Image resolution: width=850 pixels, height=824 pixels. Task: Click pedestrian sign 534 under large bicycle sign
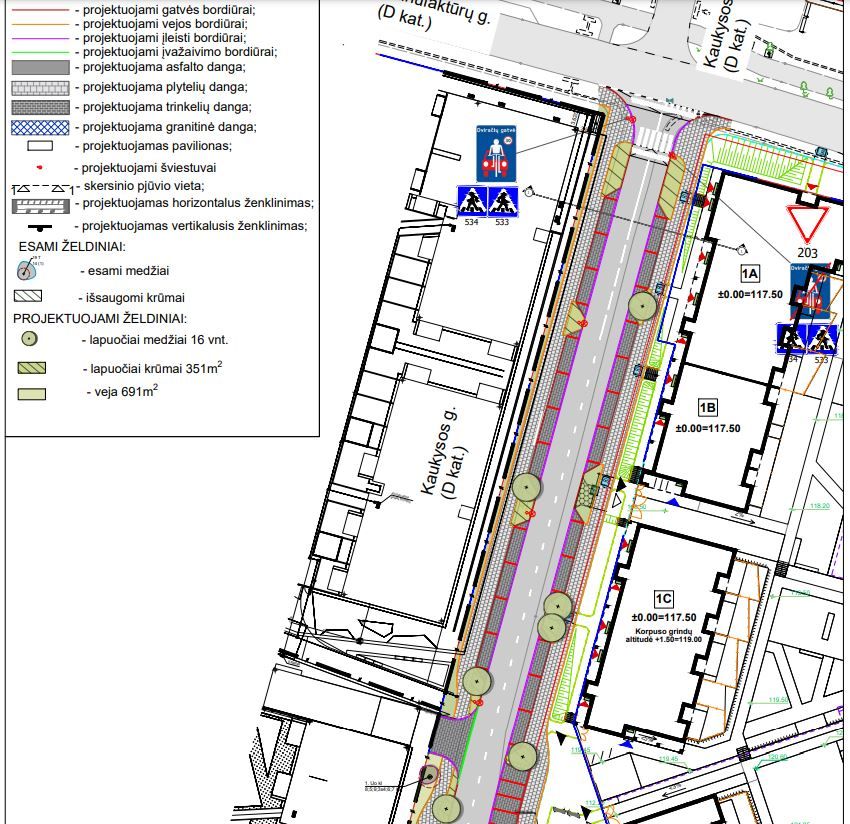coord(472,201)
